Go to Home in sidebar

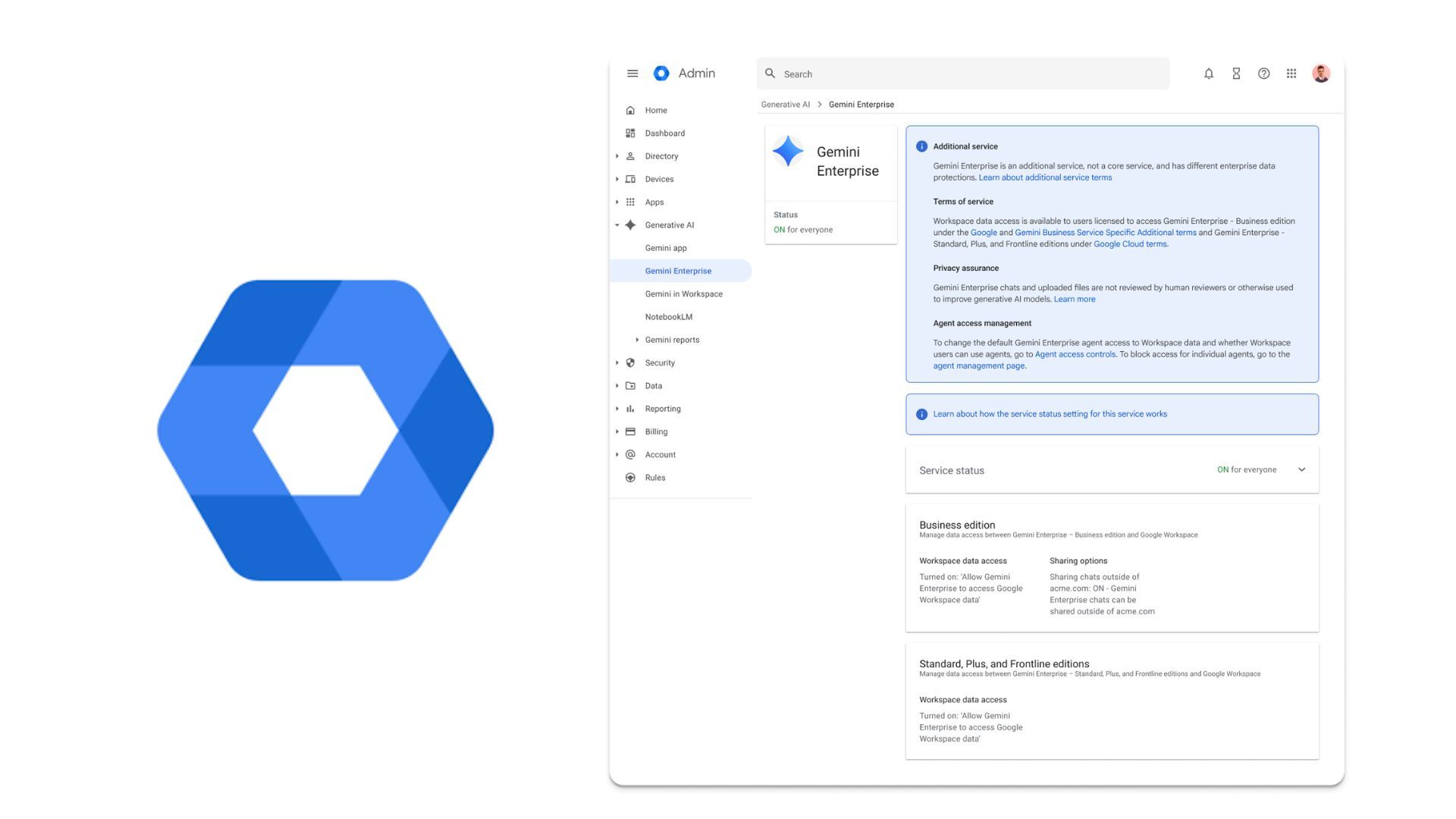click(656, 111)
